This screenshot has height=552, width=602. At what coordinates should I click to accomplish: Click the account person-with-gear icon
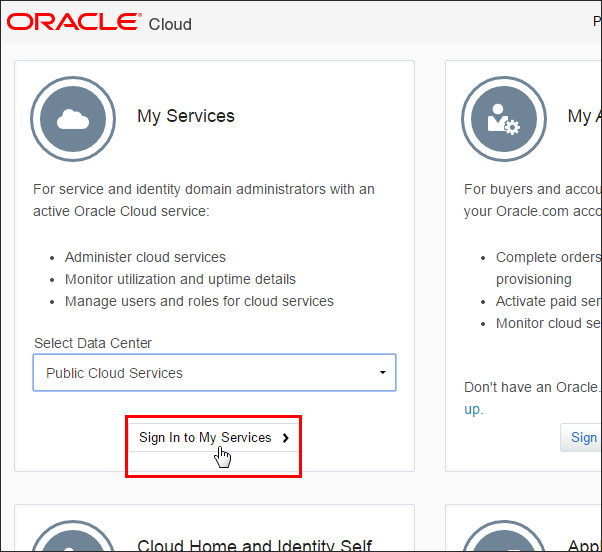tap(503, 119)
